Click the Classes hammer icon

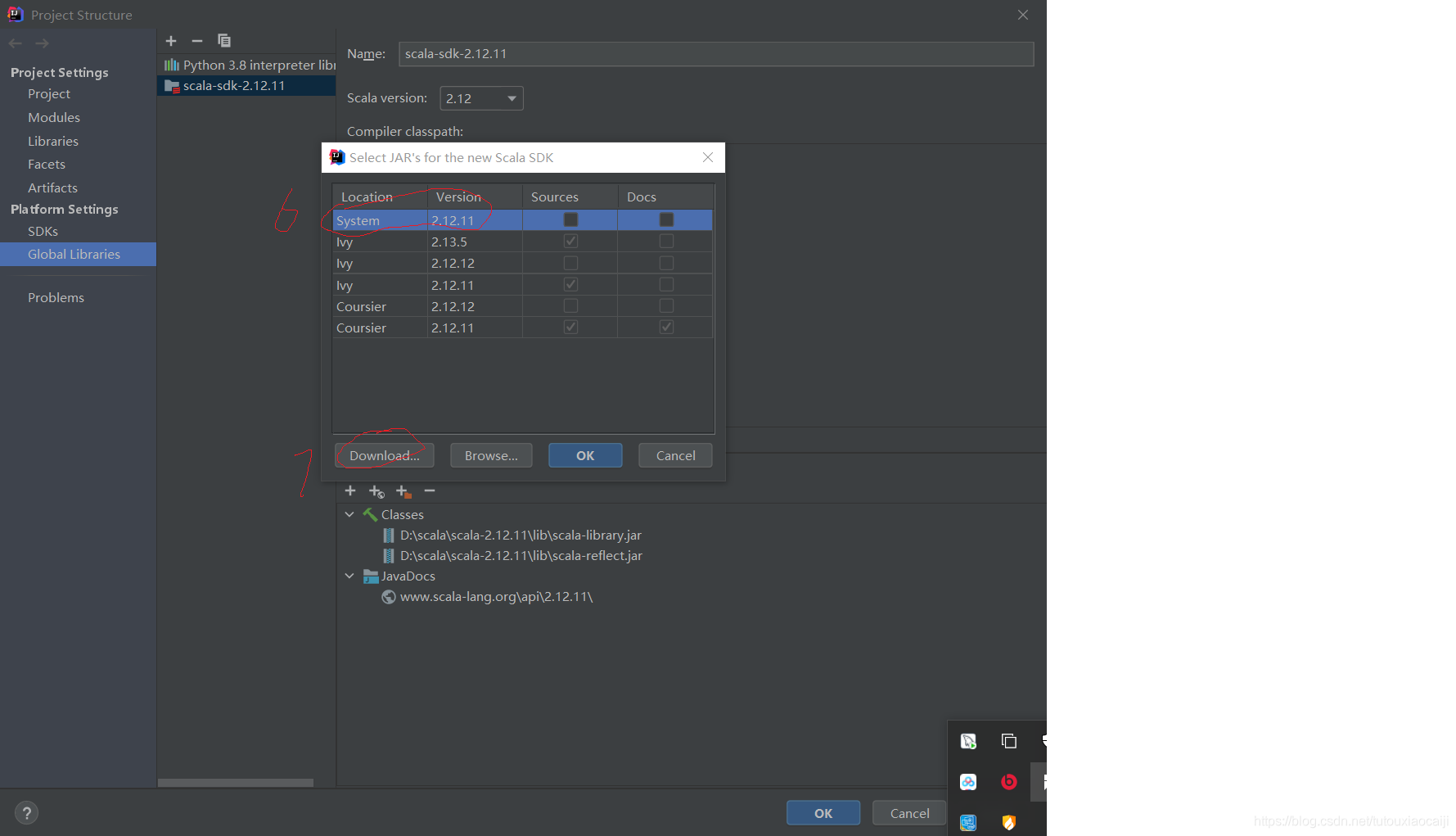pyautogui.click(x=370, y=514)
